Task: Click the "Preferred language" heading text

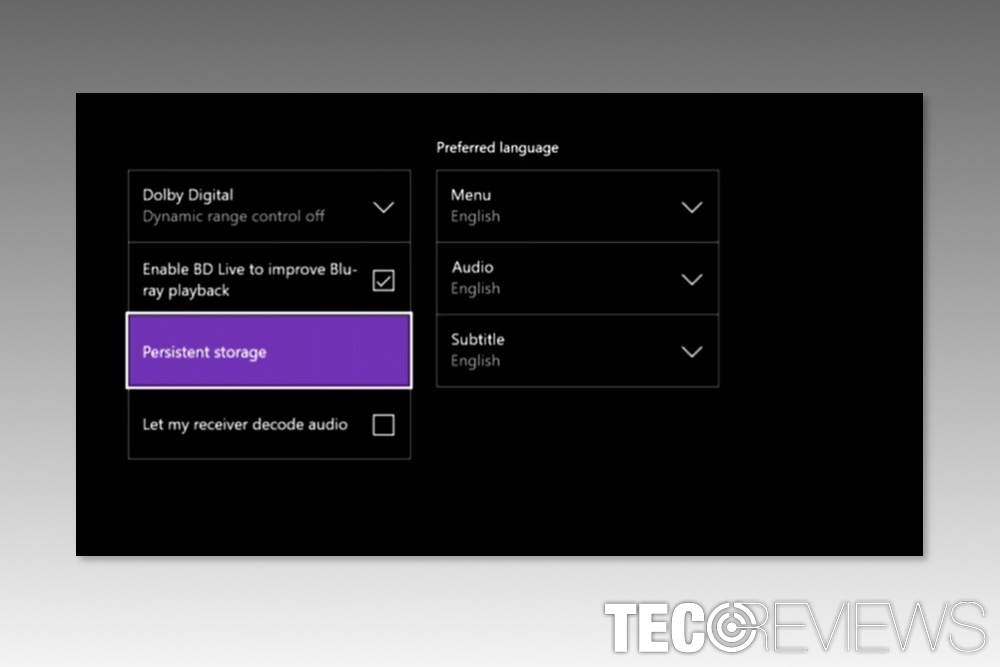Action: [x=497, y=148]
